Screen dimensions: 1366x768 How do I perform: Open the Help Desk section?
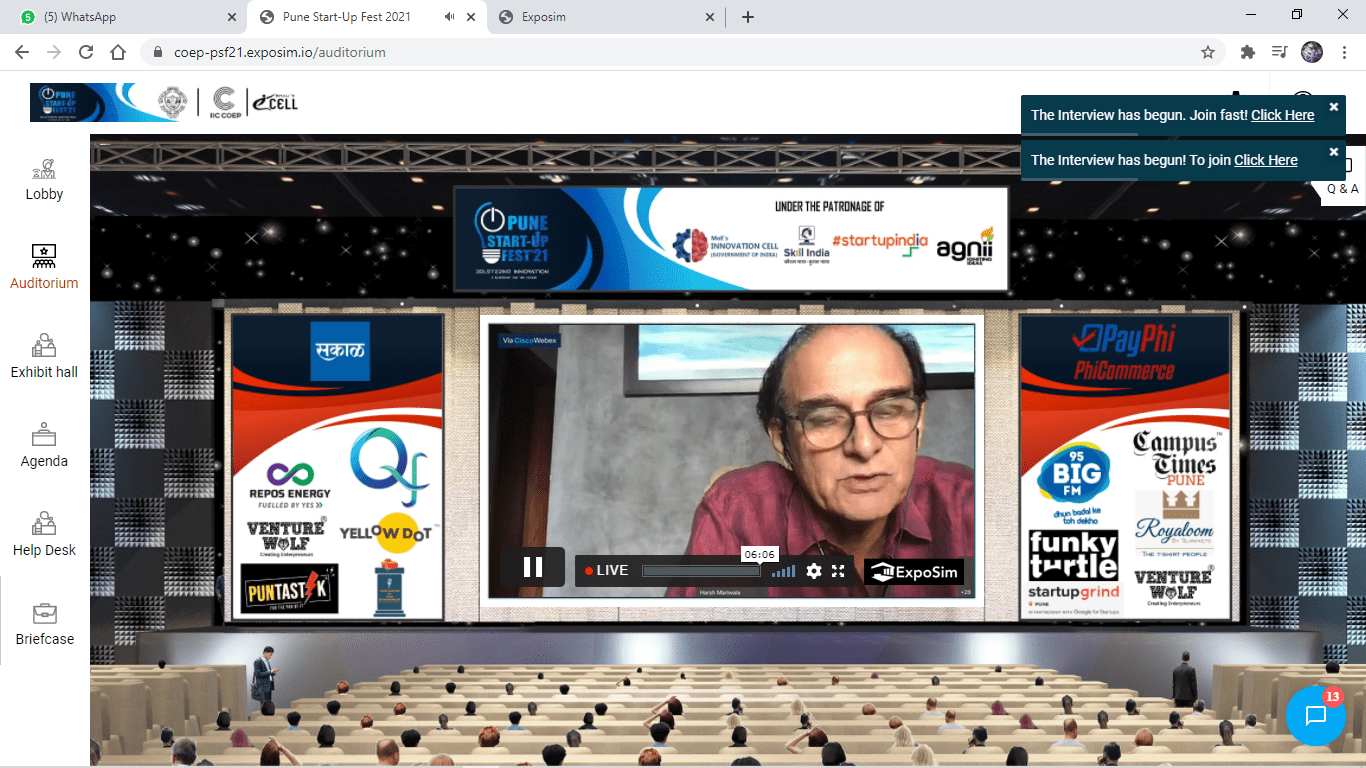pos(44,535)
